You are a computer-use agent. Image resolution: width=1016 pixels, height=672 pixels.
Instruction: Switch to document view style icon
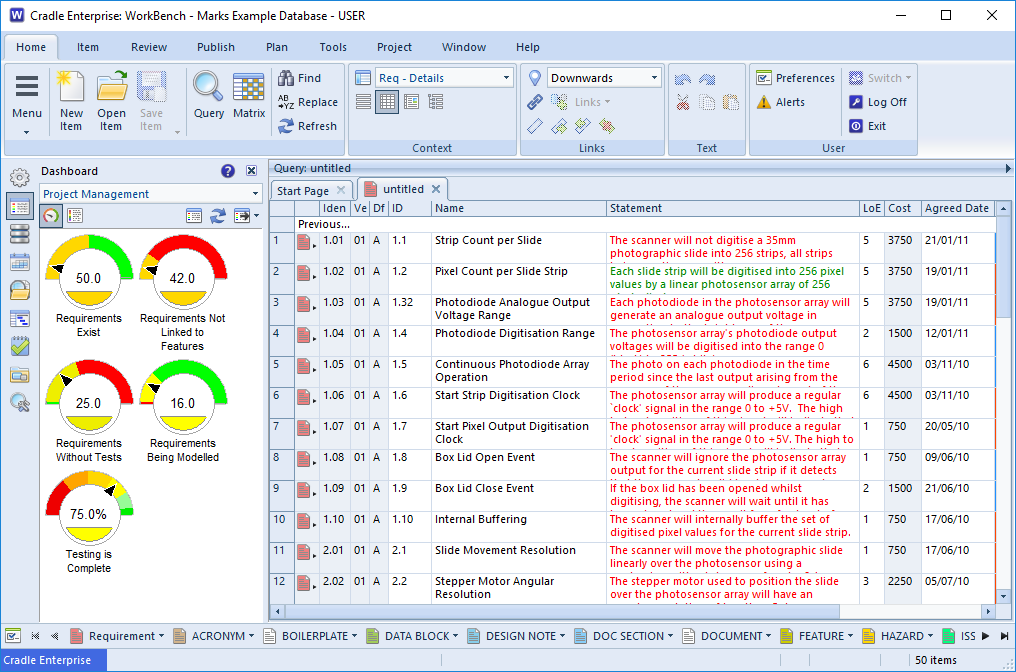coord(411,102)
